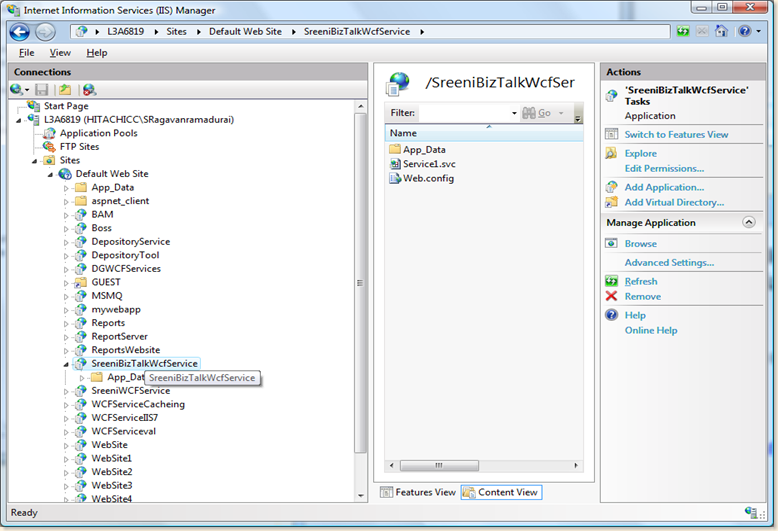Click the Save Connections disk icon
Screen dimensions: 778x531
[42, 89]
